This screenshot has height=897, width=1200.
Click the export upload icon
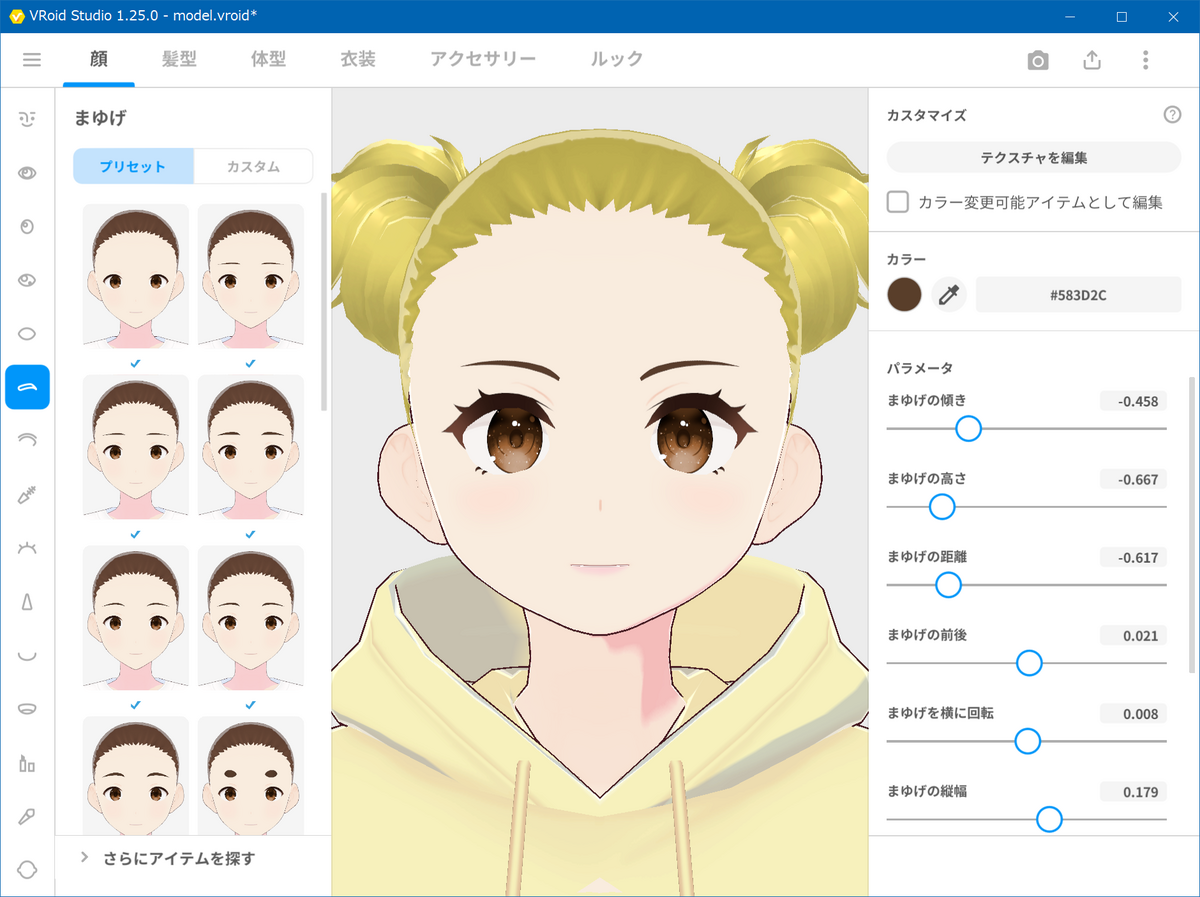[1092, 60]
